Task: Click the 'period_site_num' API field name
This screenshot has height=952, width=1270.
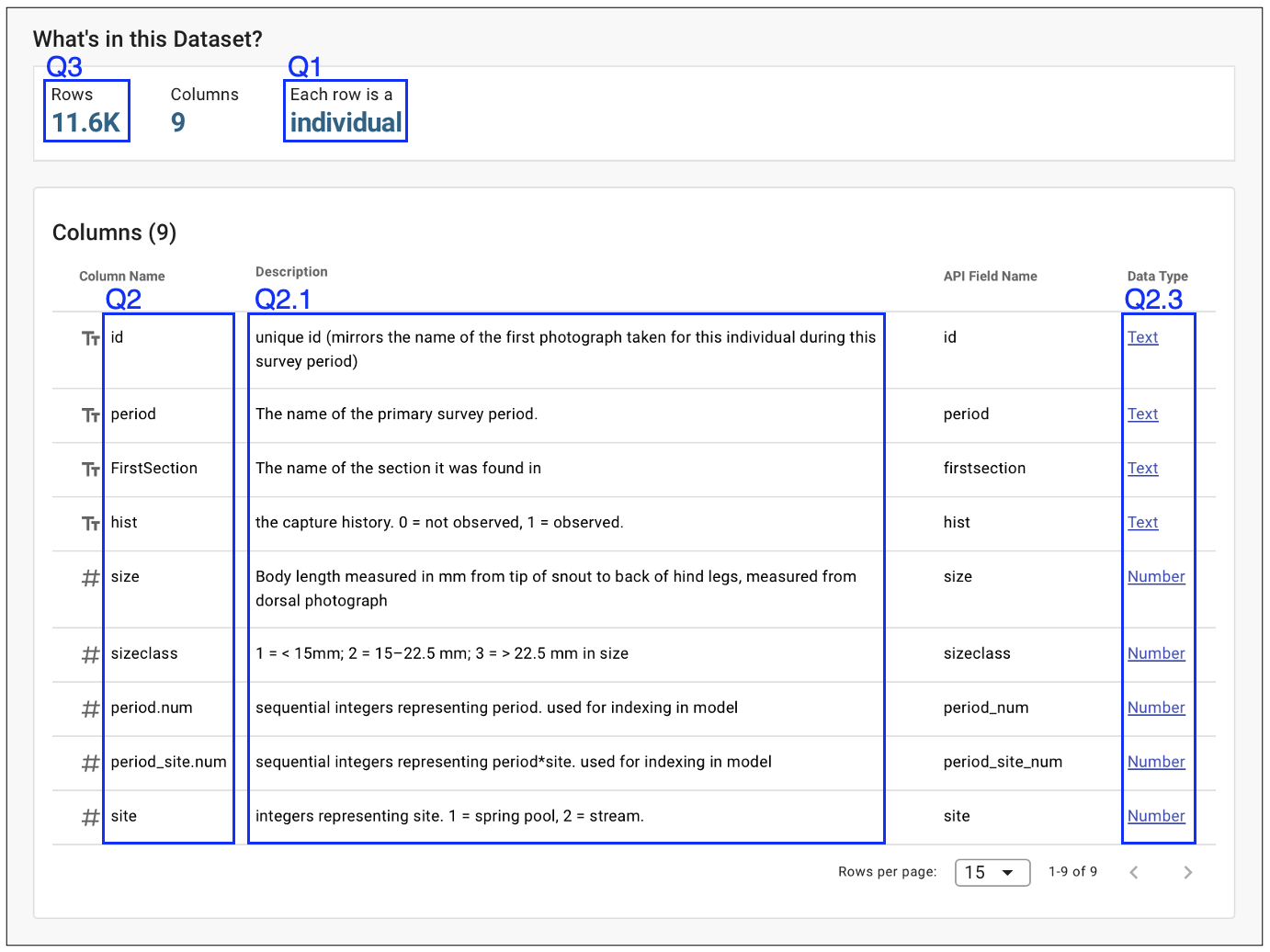Action: tap(1003, 762)
